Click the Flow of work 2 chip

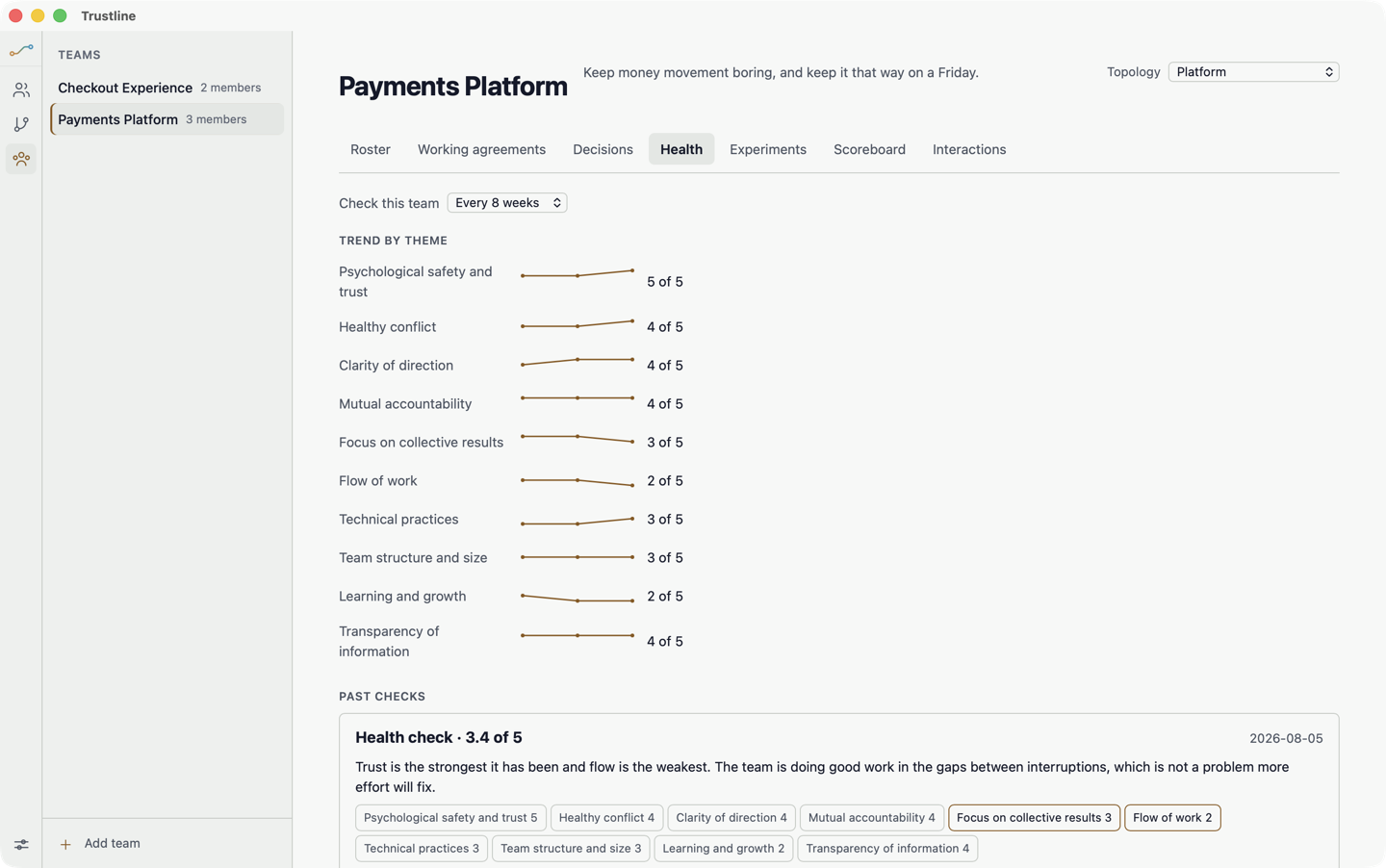pyautogui.click(x=1172, y=818)
